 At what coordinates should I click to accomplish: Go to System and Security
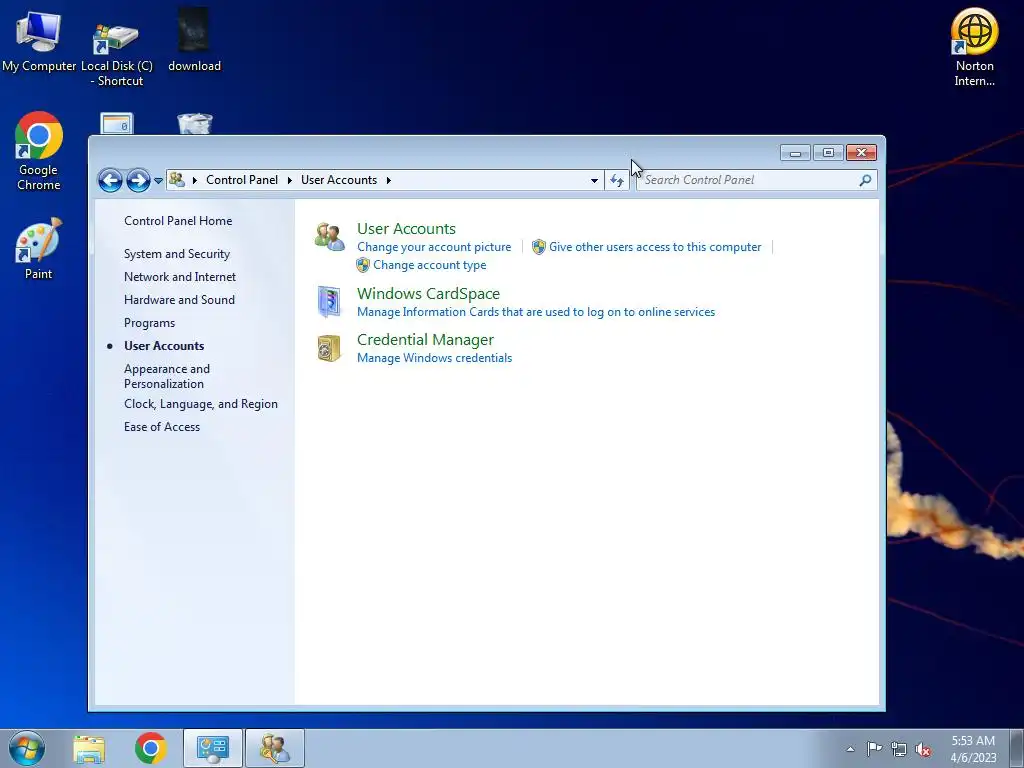[177, 254]
